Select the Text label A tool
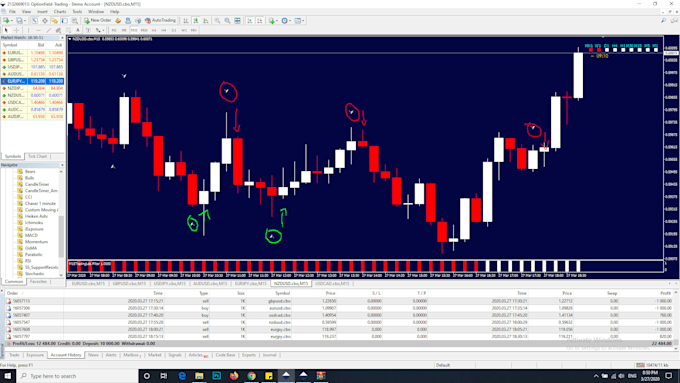This screenshot has width=680, height=383. click(78, 30)
